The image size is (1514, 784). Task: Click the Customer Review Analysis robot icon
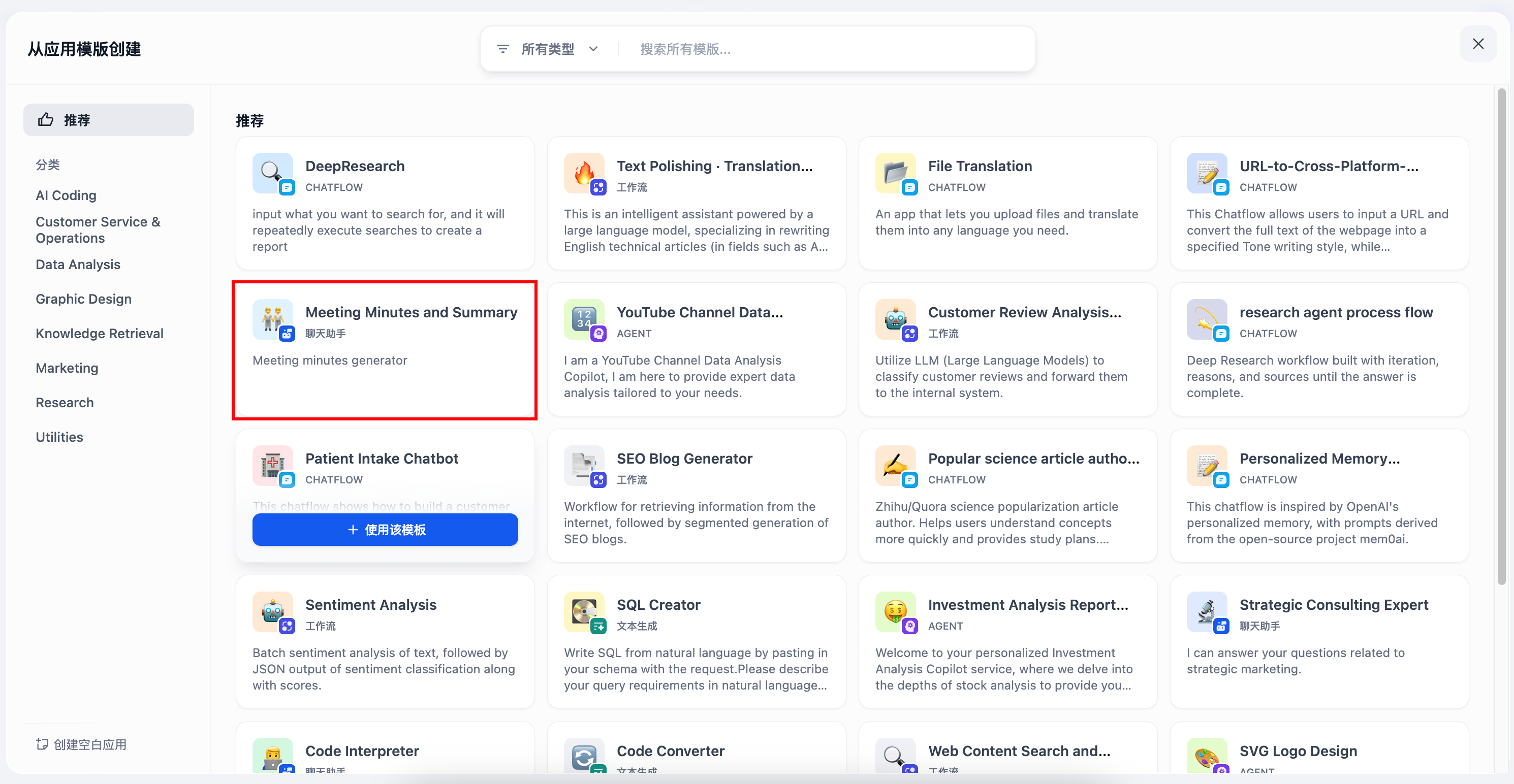(895, 319)
